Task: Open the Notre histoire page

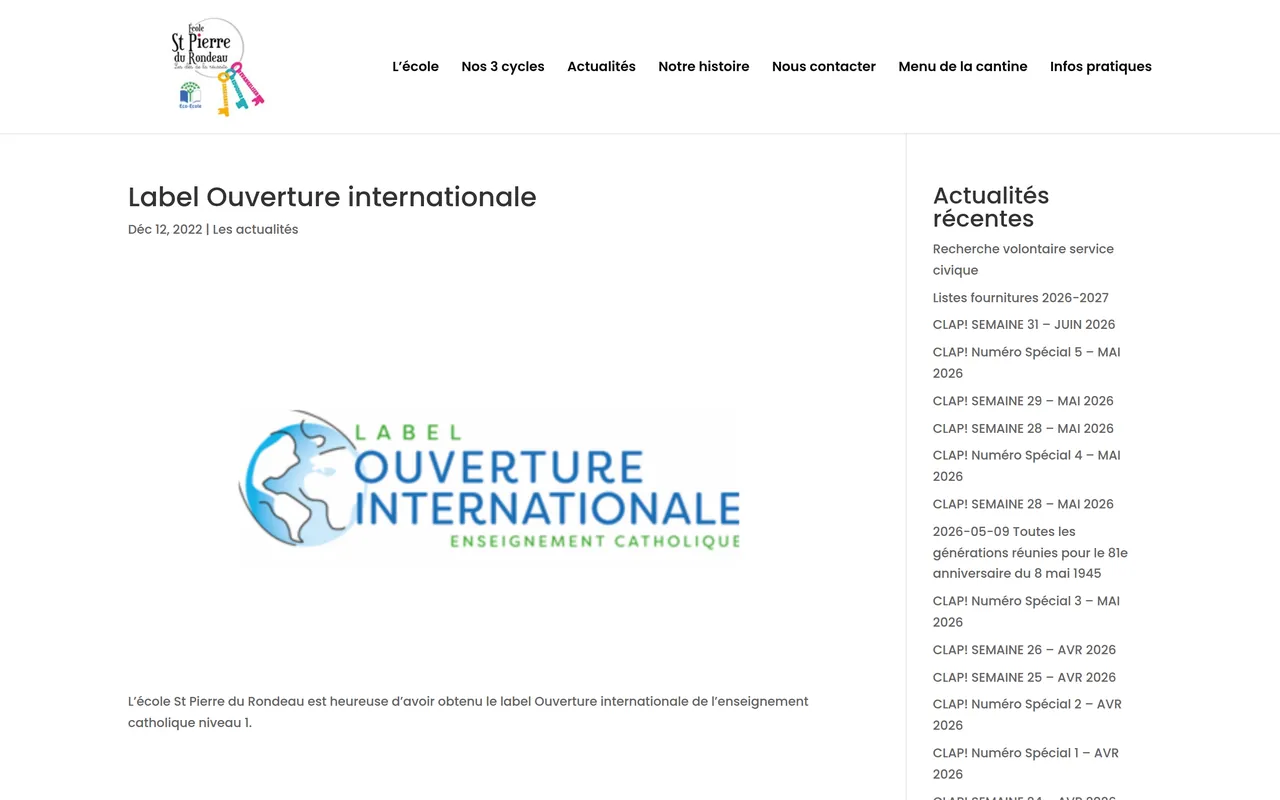Action: tap(703, 66)
